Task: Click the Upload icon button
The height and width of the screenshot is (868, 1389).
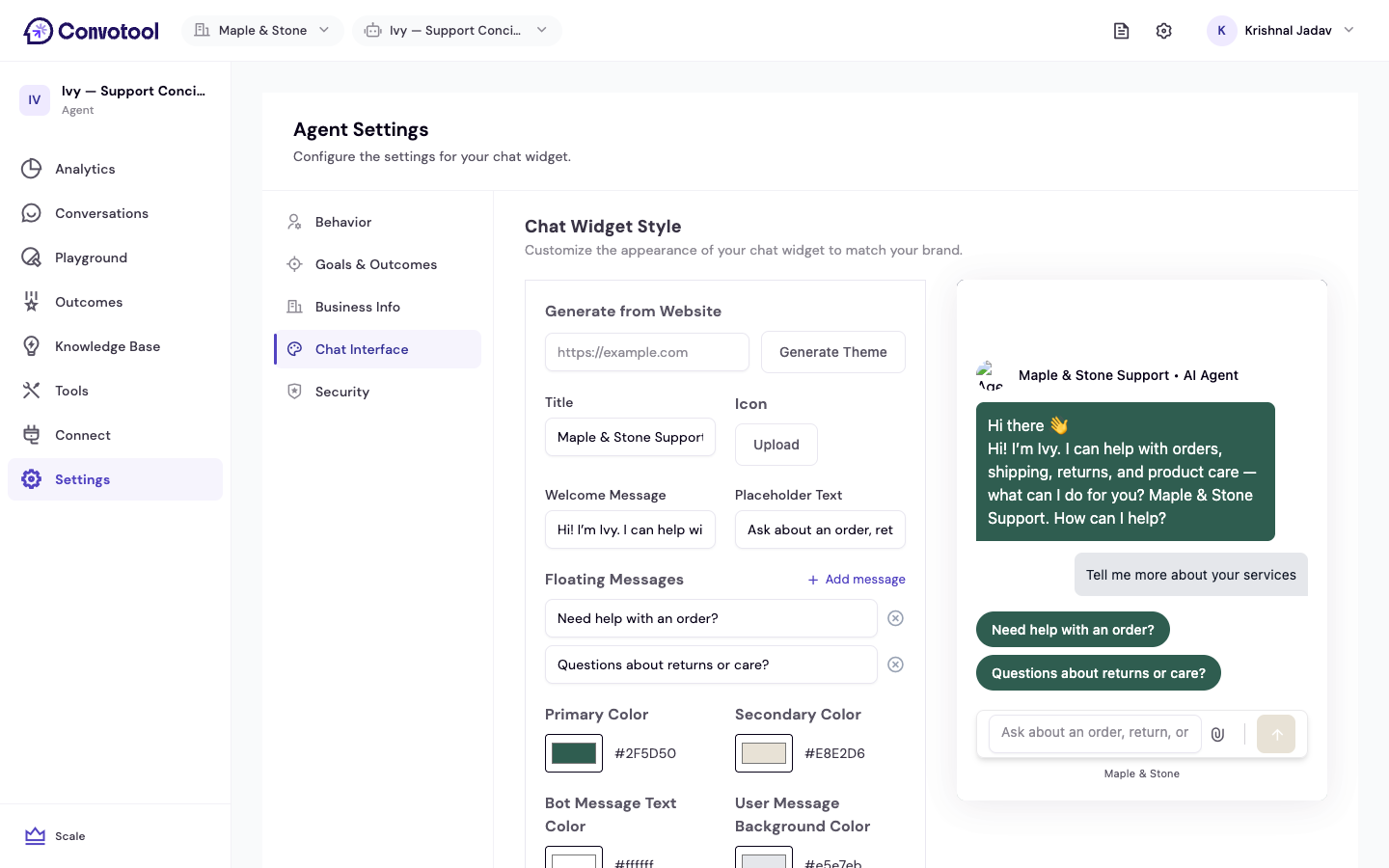Action: point(776,445)
